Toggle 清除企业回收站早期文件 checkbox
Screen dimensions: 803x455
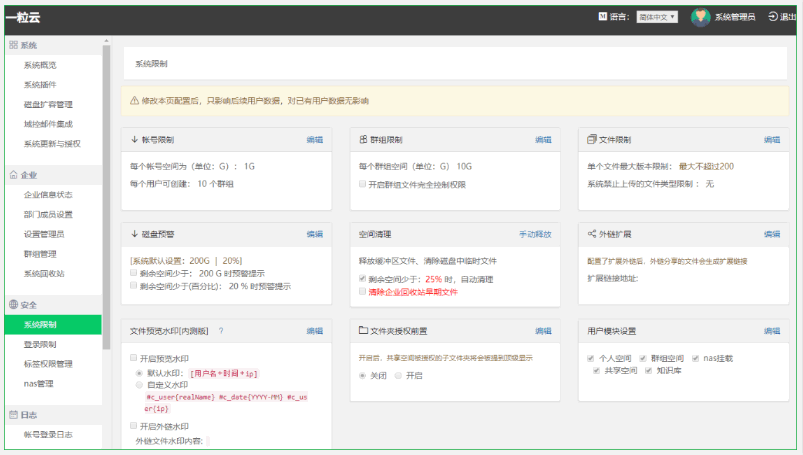363,292
